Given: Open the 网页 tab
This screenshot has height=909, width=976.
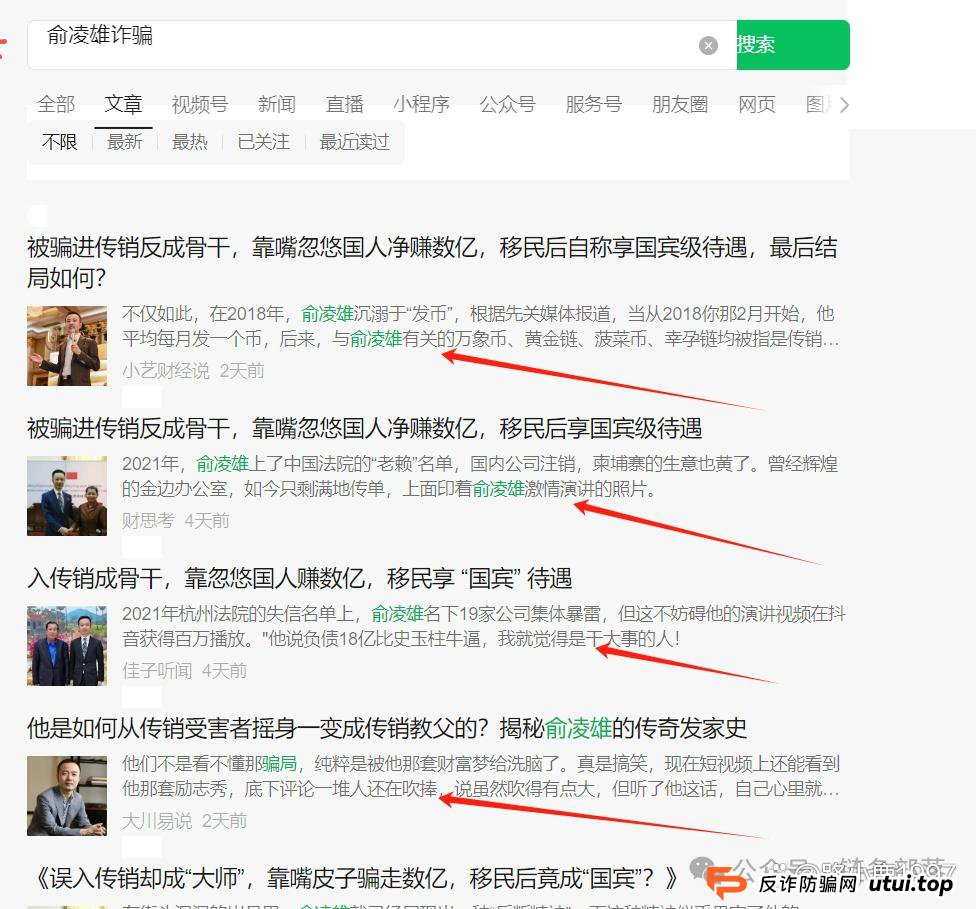Looking at the screenshot, I should [x=757, y=104].
